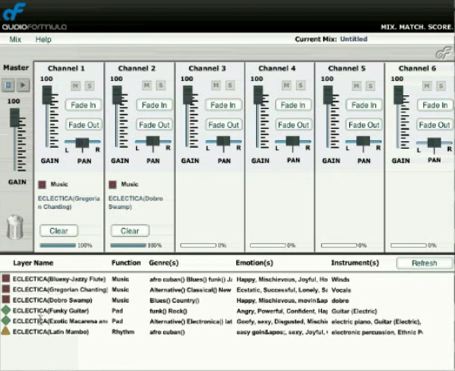Click the Function column header
The image size is (455, 371).
[x=126, y=263]
